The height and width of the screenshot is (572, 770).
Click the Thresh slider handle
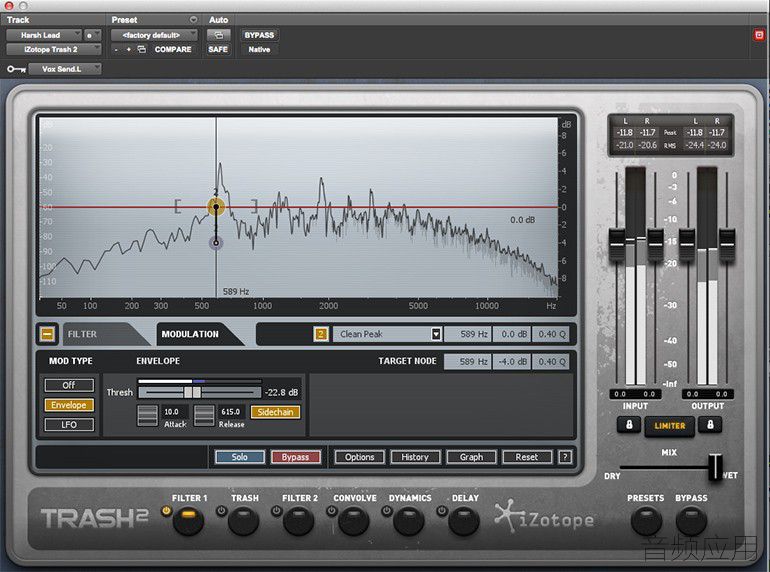coord(192,392)
